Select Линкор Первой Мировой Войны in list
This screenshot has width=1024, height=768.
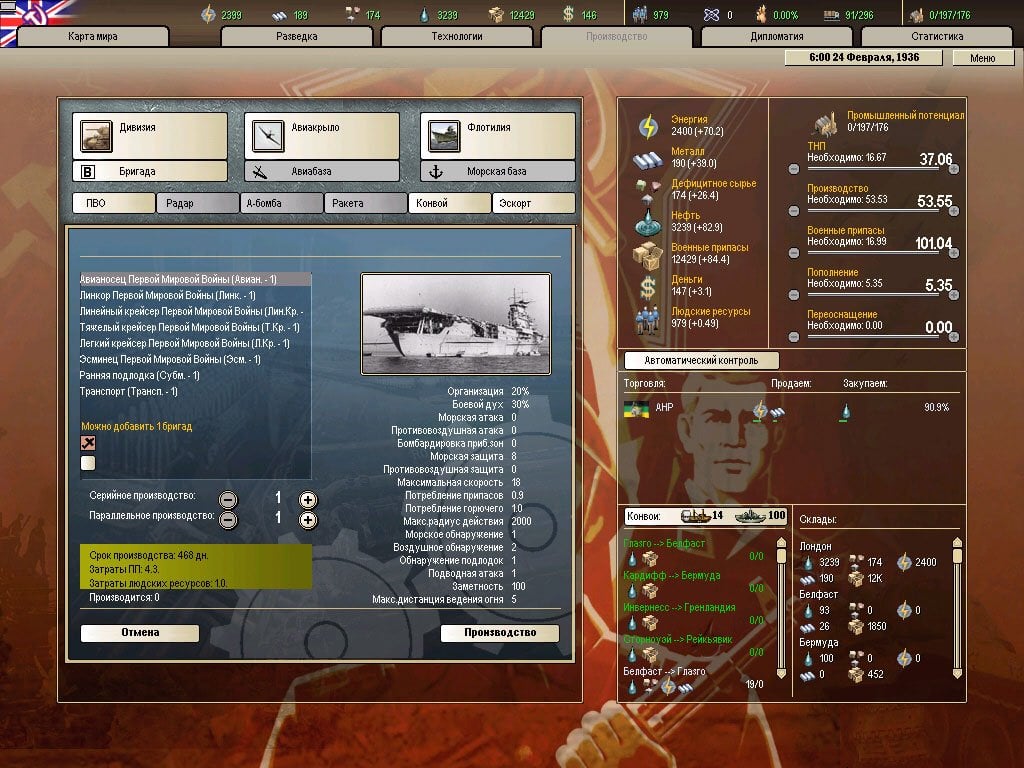click(x=168, y=295)
